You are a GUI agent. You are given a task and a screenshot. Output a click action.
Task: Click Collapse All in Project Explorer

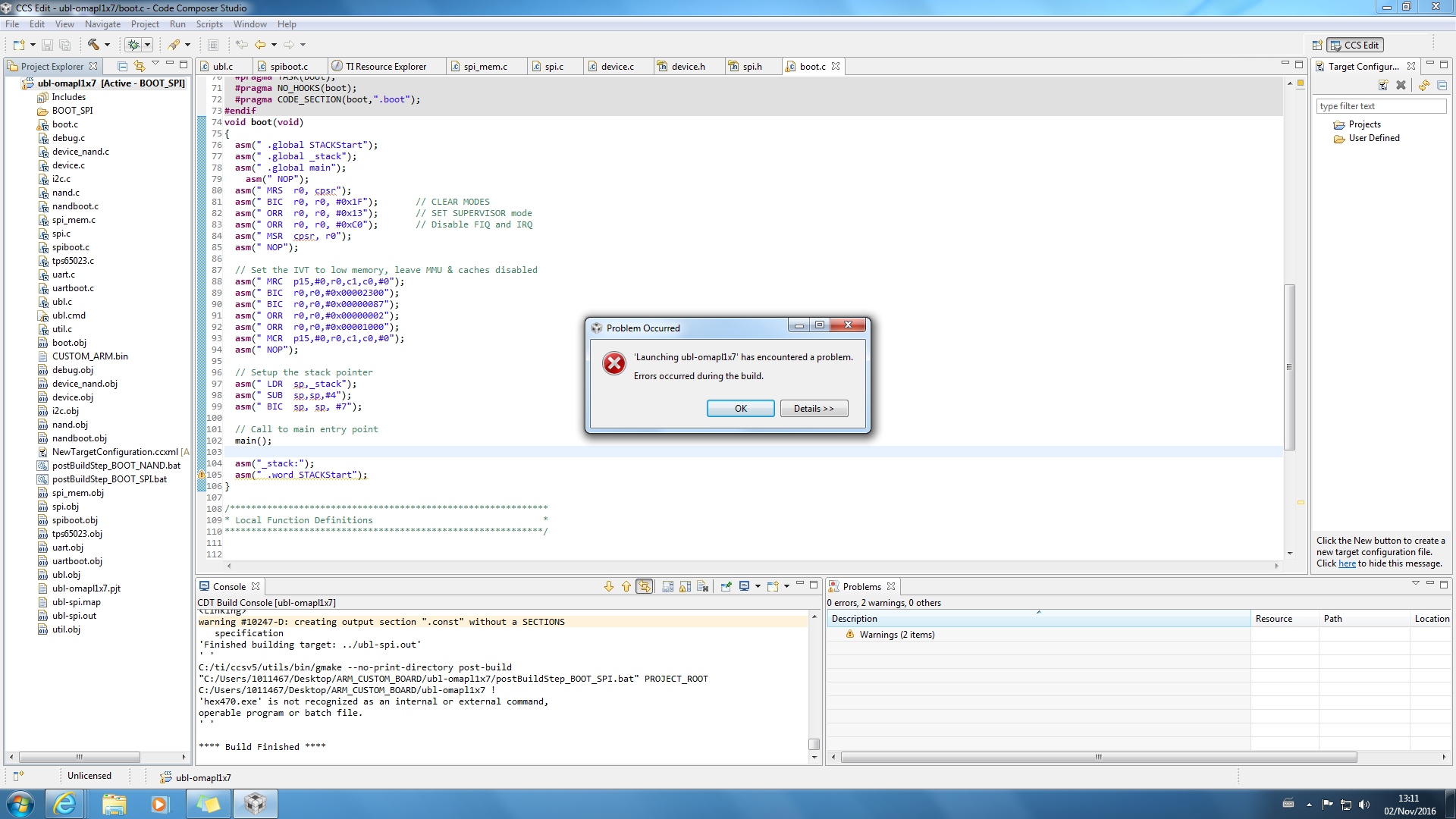[122, 66]
